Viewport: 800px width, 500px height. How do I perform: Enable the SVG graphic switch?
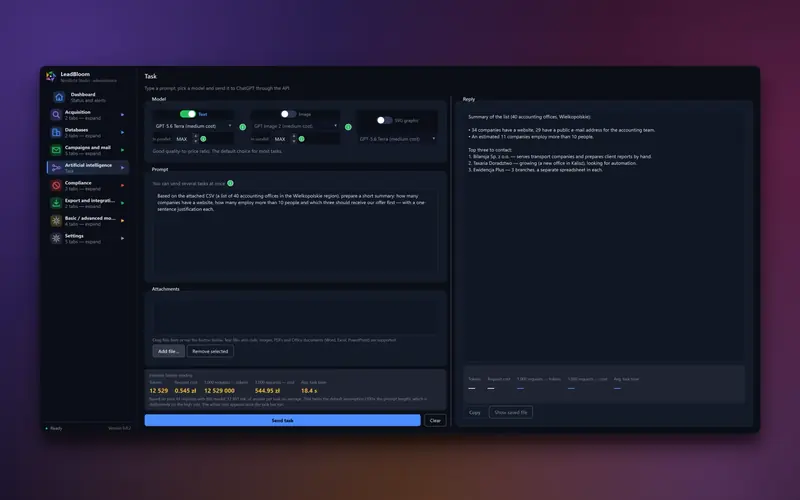[384, 120]
